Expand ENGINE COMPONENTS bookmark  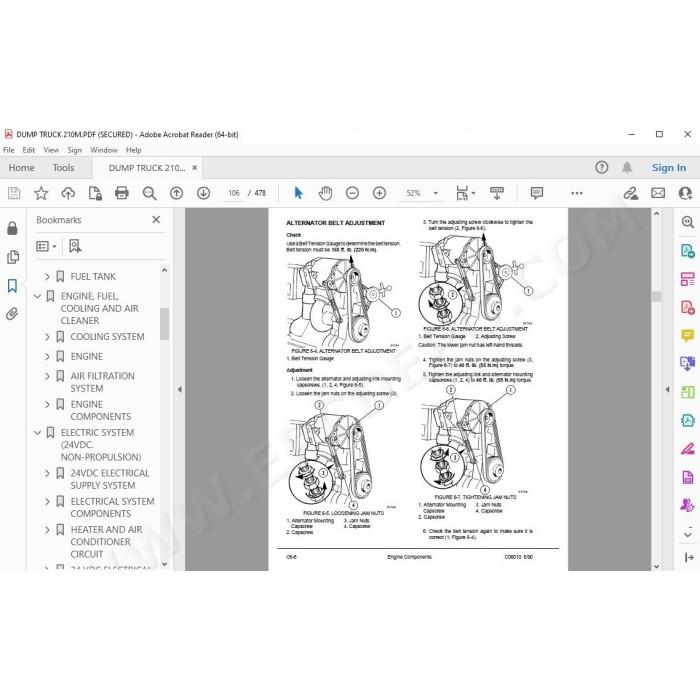(47, 404)
